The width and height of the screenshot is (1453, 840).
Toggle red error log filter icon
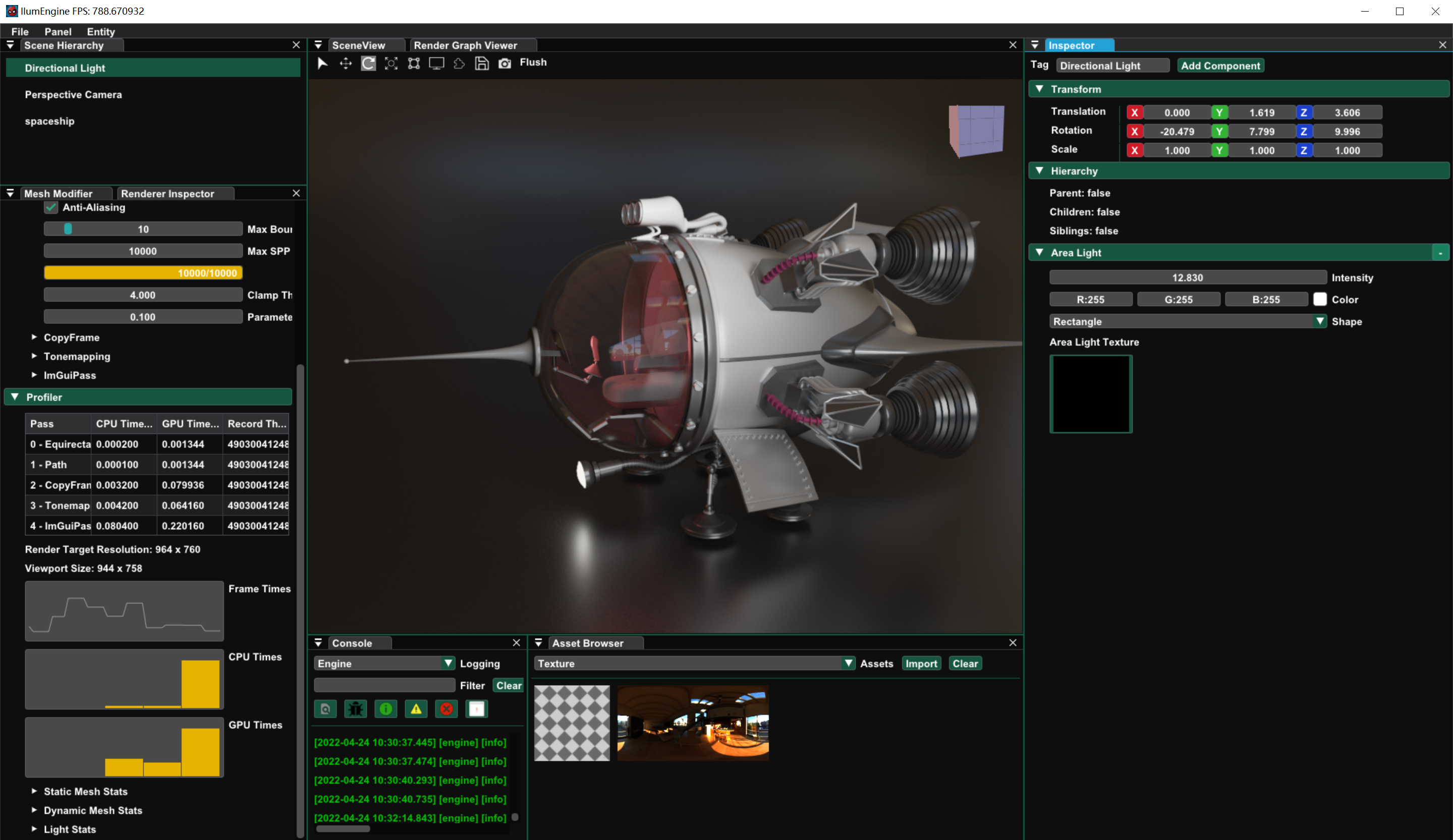coord(446,708)
